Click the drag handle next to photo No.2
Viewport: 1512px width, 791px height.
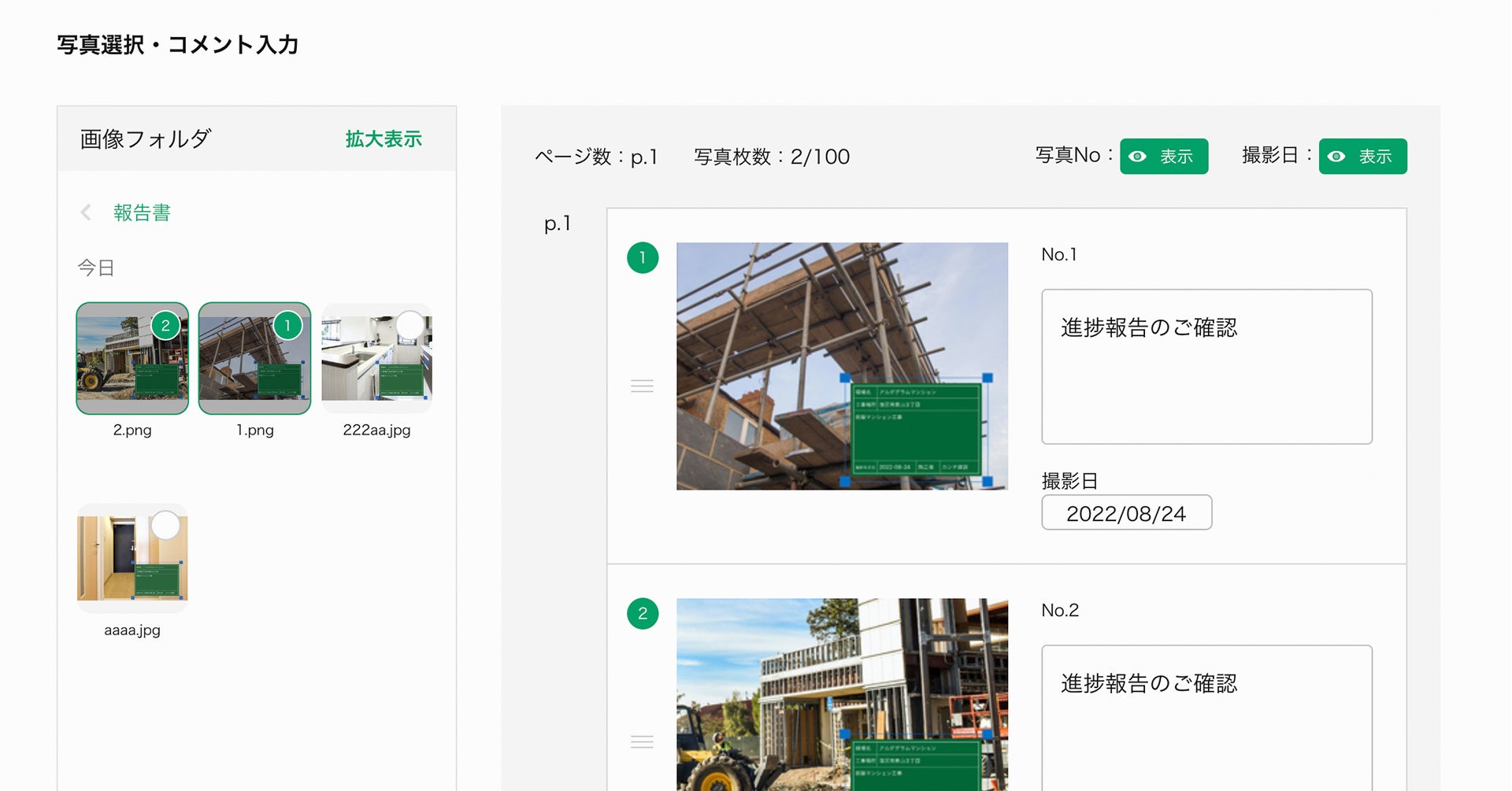tap(643, 742)
